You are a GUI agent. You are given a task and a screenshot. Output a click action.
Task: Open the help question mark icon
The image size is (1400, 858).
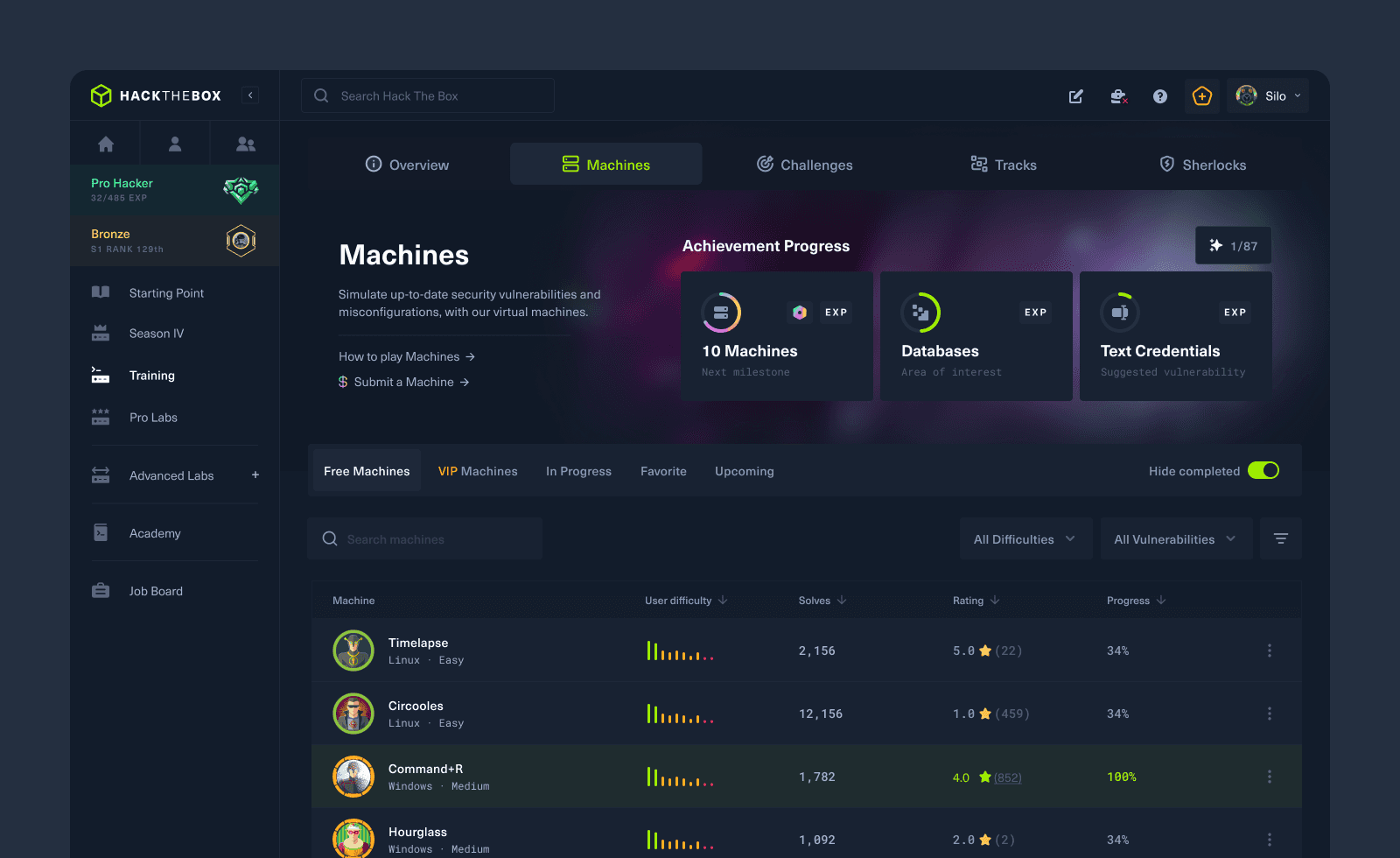[x=1160, y=96]
